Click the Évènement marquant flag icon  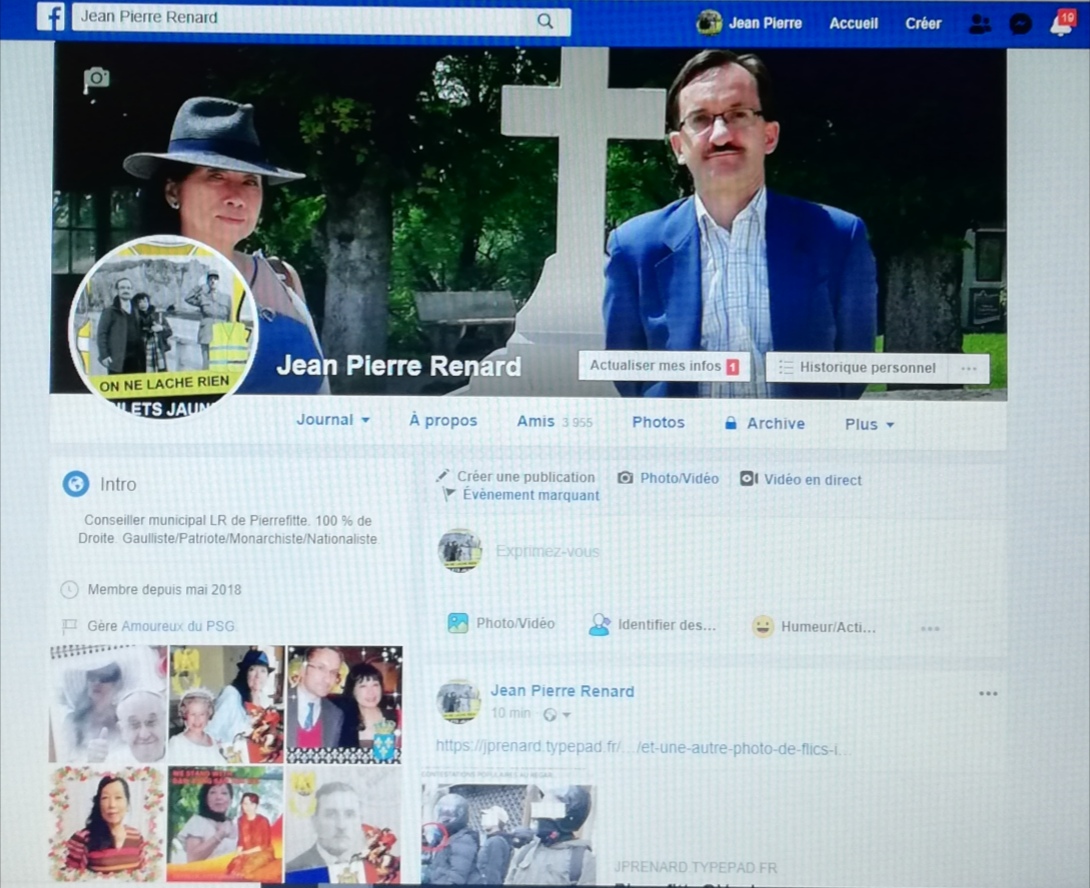pos(450,494)
